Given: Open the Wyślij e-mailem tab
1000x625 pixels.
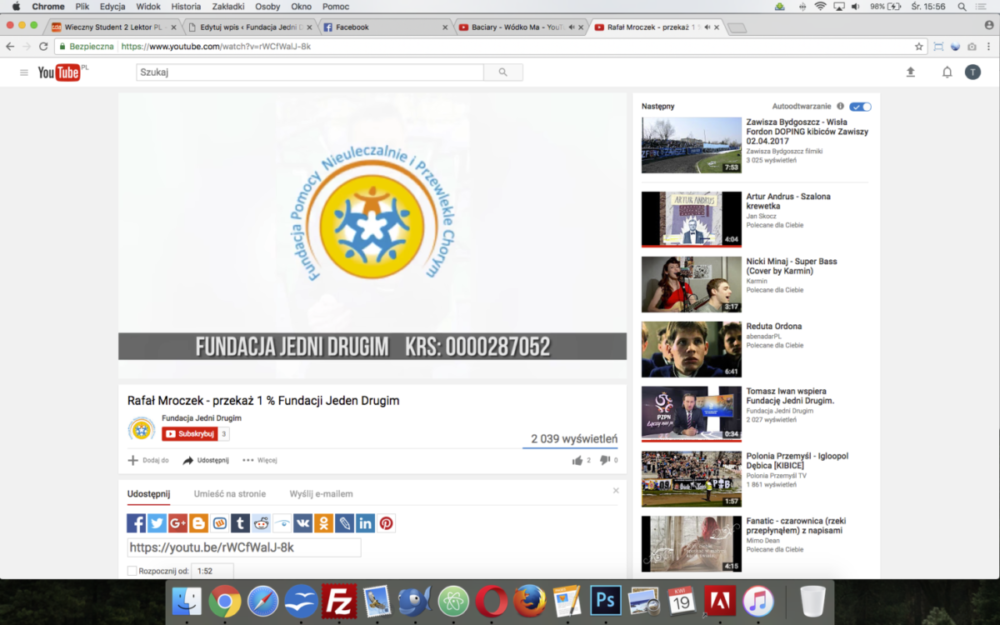Looking at the screenshot, I should [321, 494].
